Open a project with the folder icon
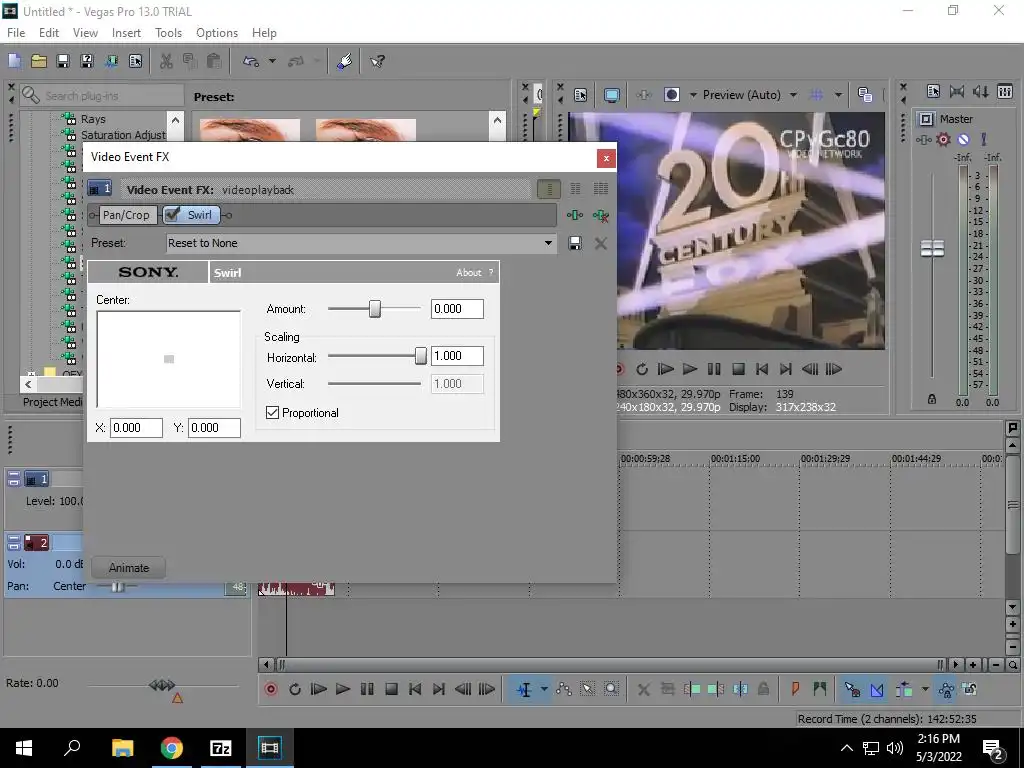The image size is (1024, 768). coord(39,61)
